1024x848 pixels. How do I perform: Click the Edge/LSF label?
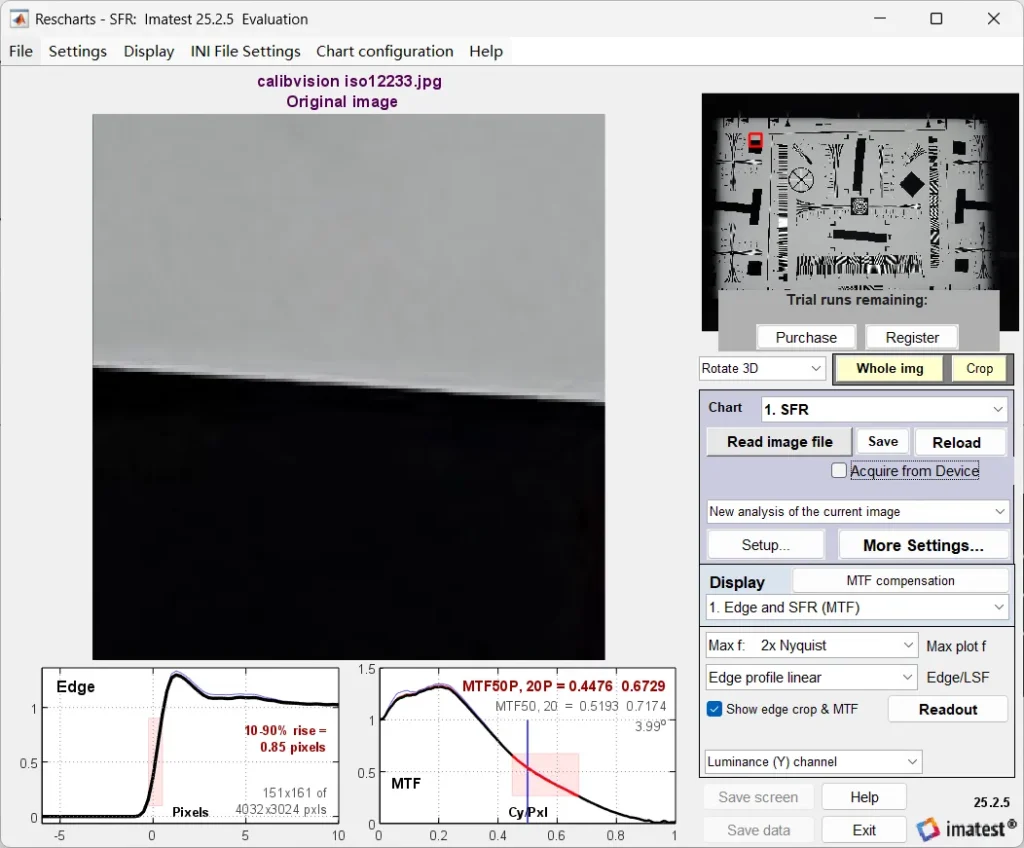(x=957, y=678)
